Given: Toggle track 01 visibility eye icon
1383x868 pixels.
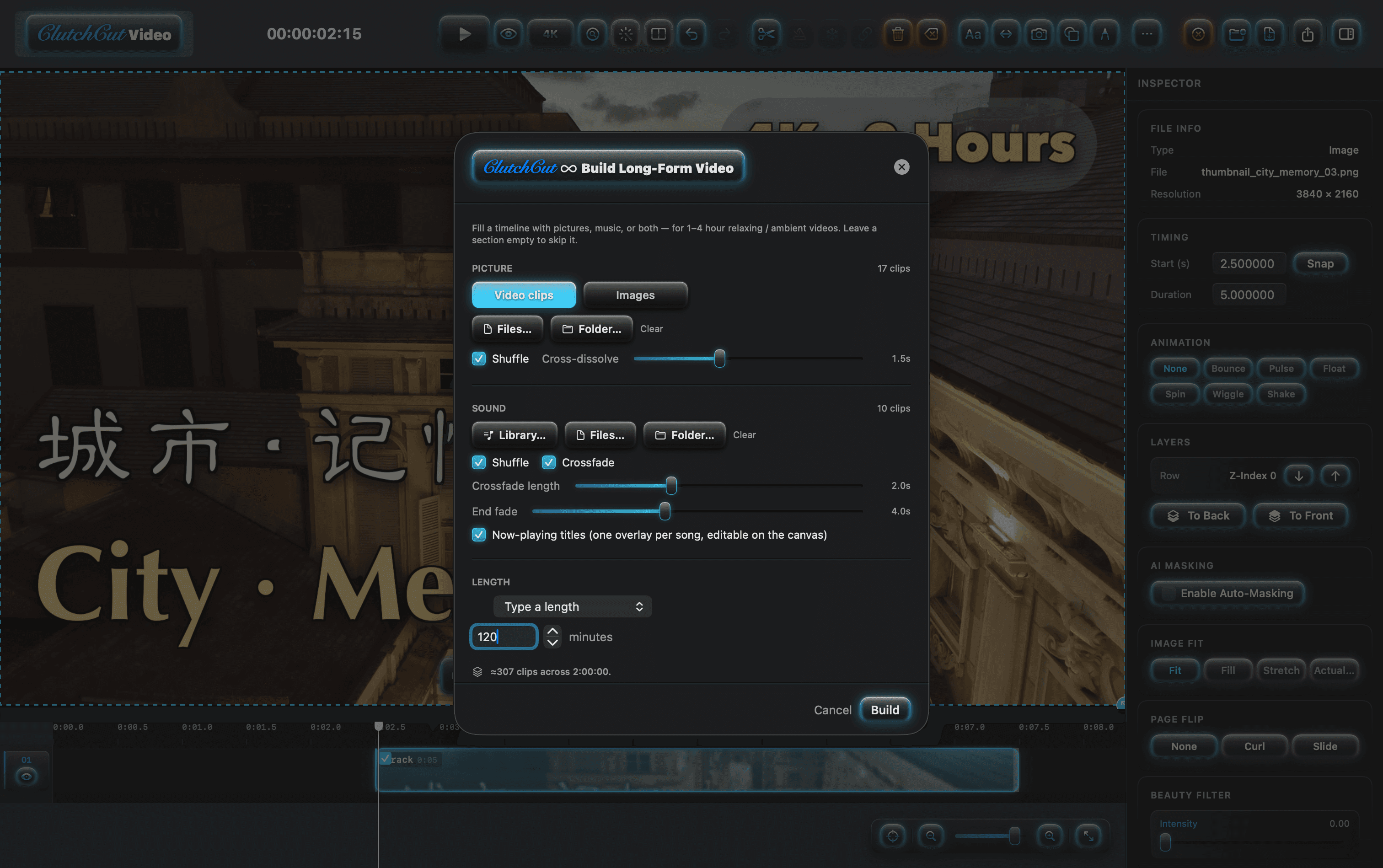Looking at the screenshot, I should tap(27, 777).
